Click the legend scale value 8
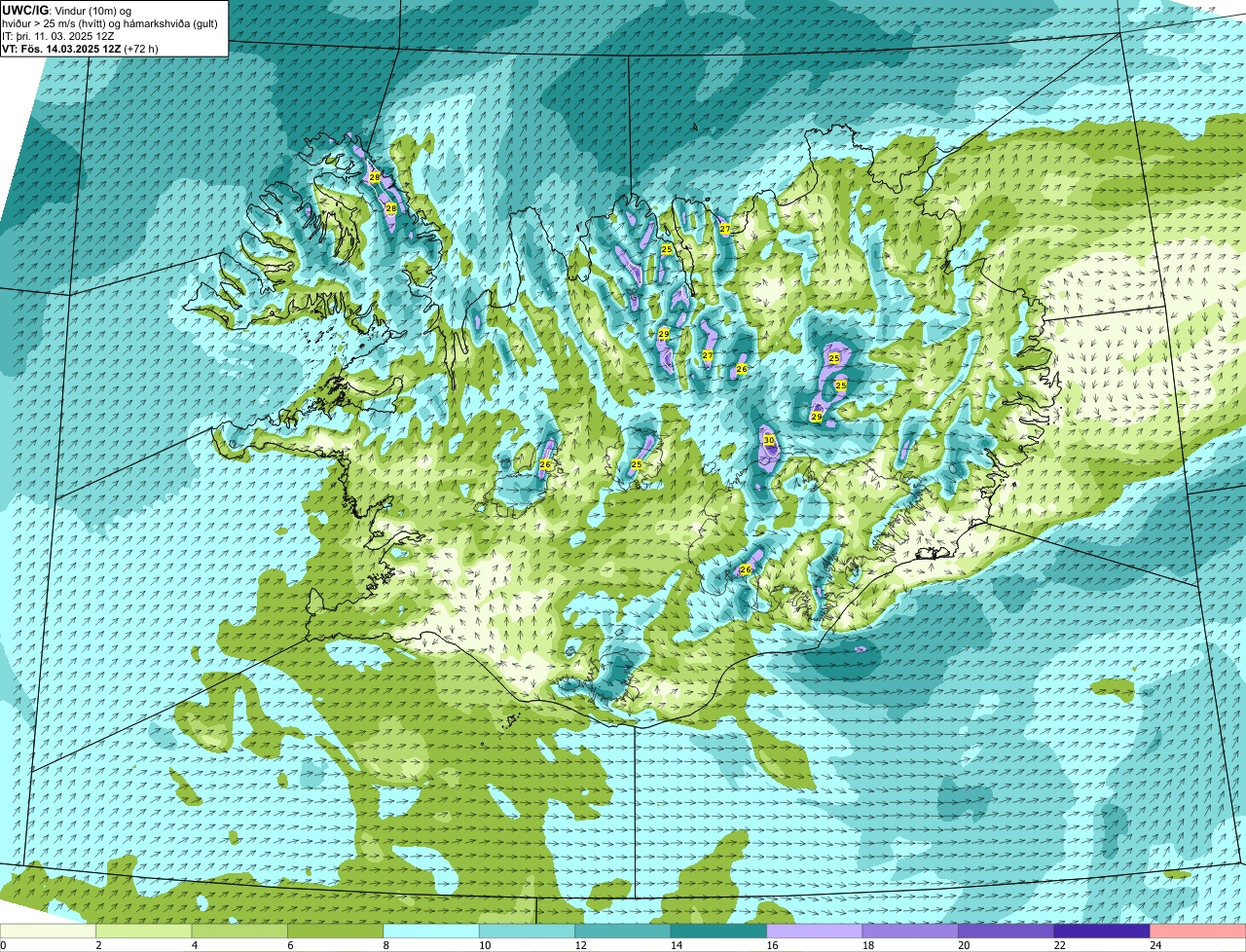 coord(385,945)
